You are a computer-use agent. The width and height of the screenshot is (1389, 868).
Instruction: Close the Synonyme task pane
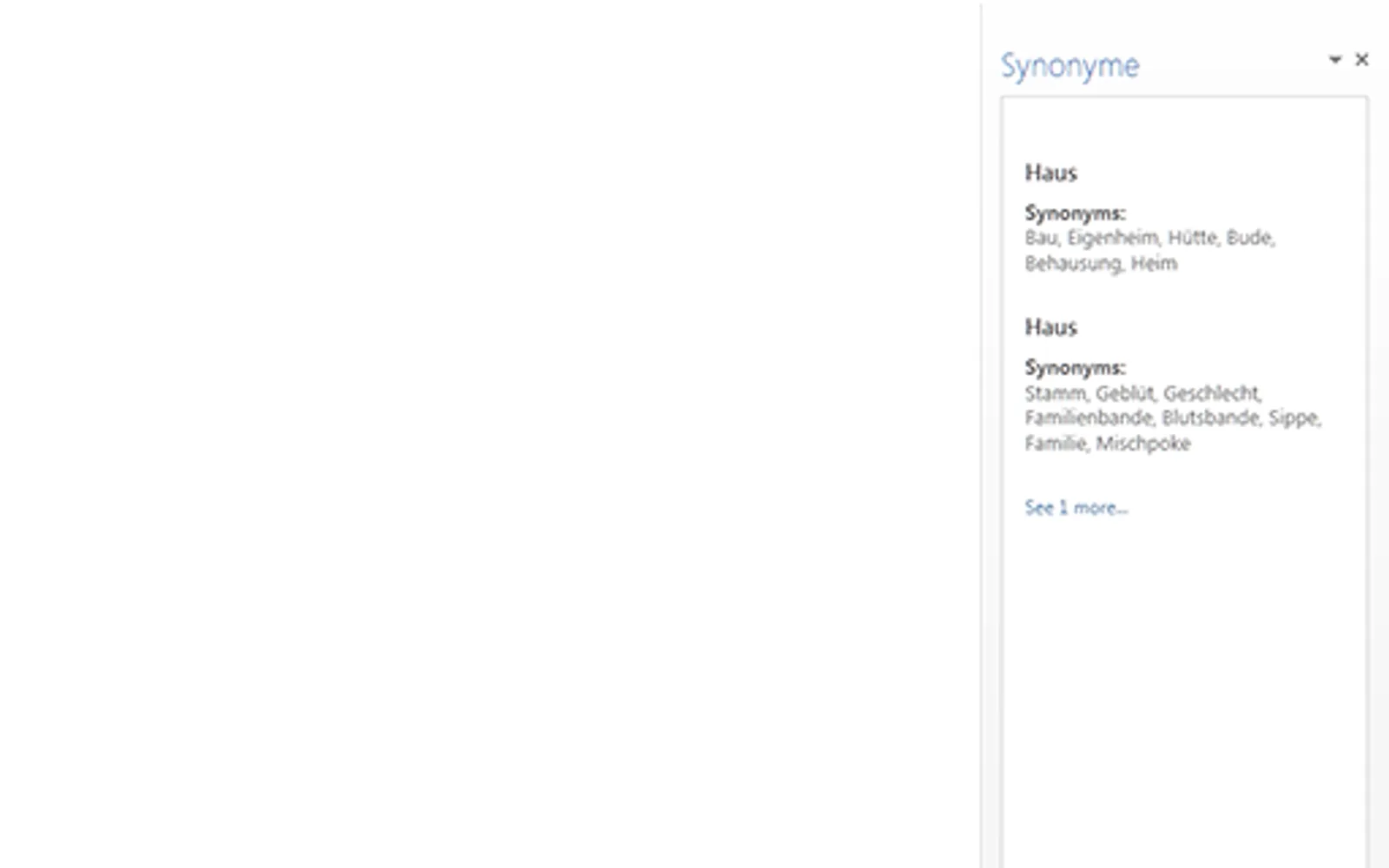click(x=1362, y=59)
